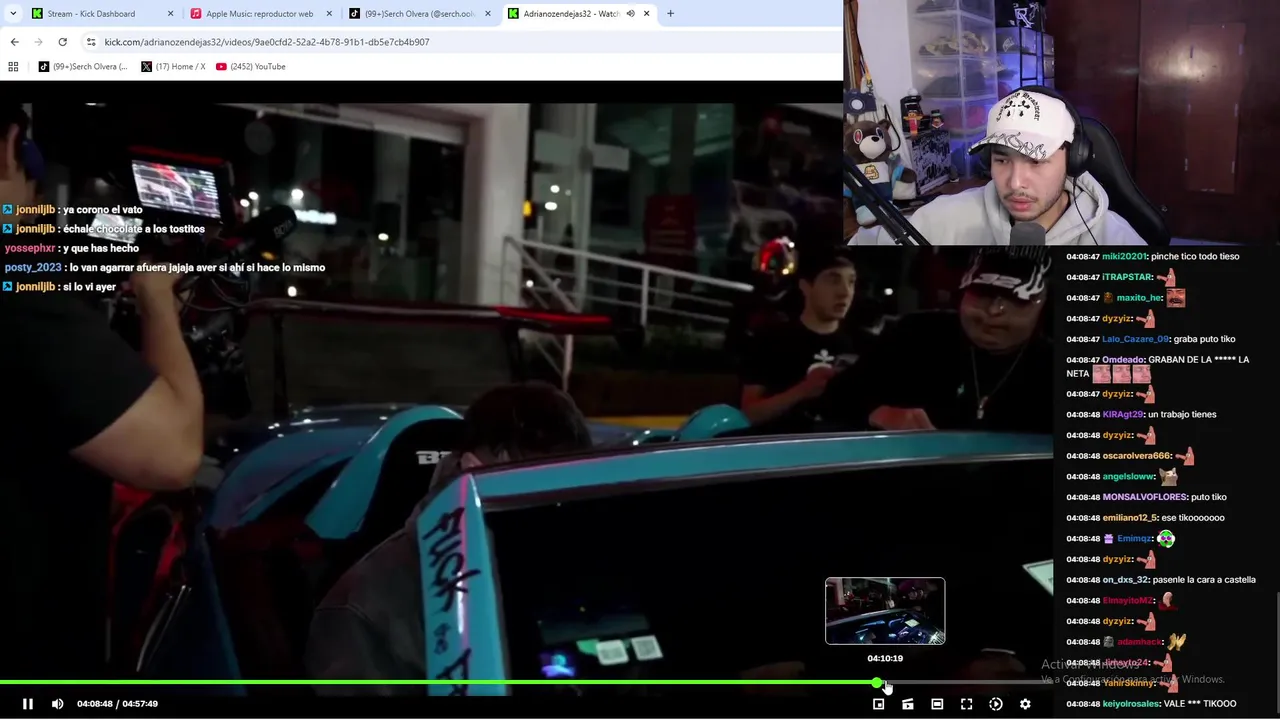Click username on_dxs_32 in chat
Viewport: 1280px width, 720px height.
click(x=1125, y=580)
